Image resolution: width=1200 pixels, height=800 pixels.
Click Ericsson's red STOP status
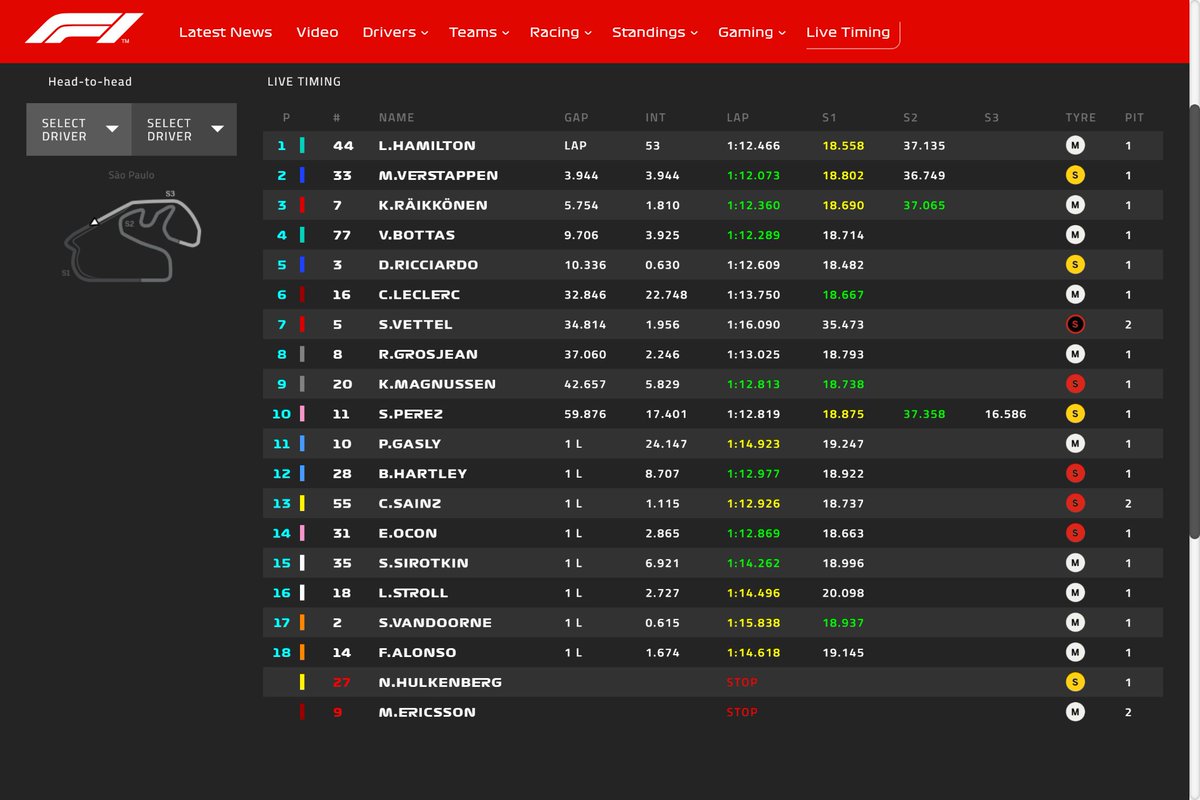pos(742,712)
